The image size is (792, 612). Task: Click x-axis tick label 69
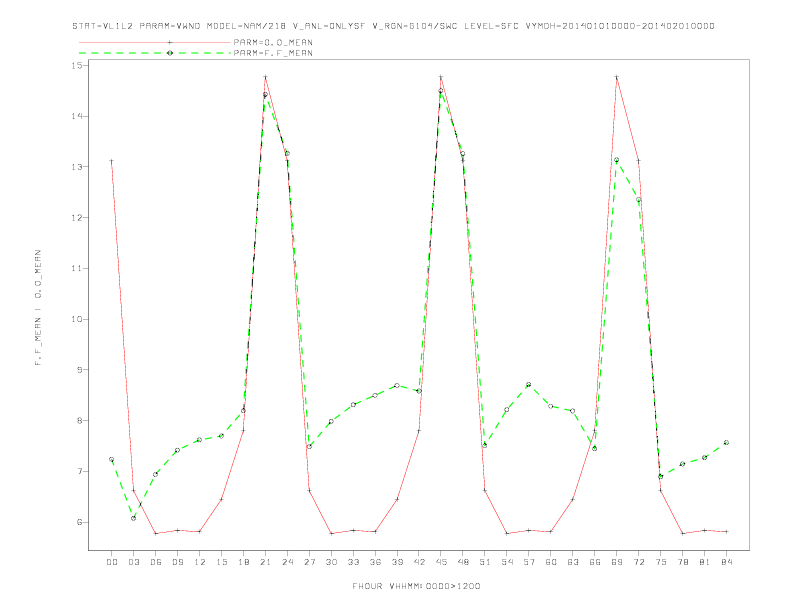616,562
